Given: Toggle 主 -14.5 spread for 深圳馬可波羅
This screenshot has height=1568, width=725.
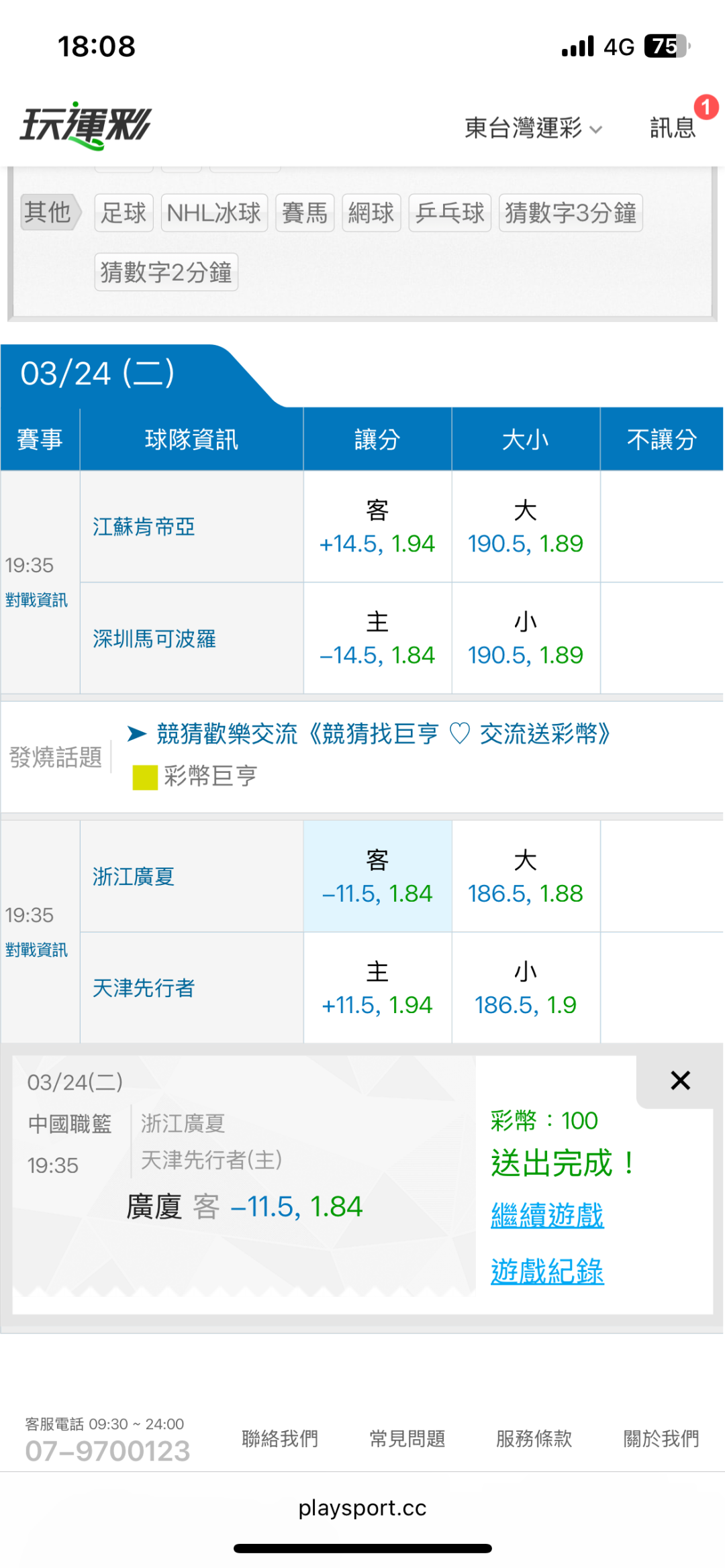Looking at the screenshot, I should pos(377,638).
